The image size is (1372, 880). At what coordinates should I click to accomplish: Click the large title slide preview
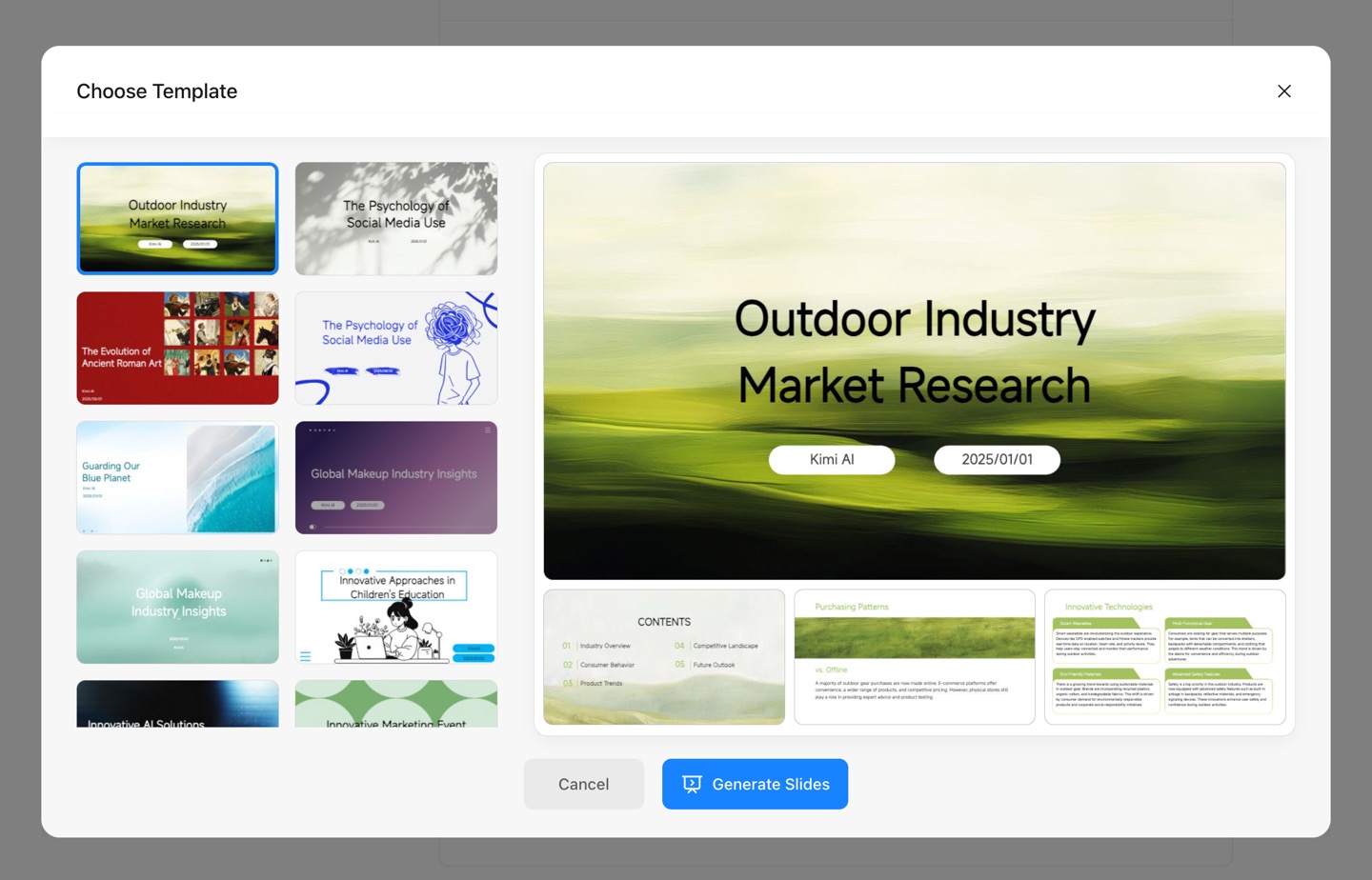click(915, 370)
